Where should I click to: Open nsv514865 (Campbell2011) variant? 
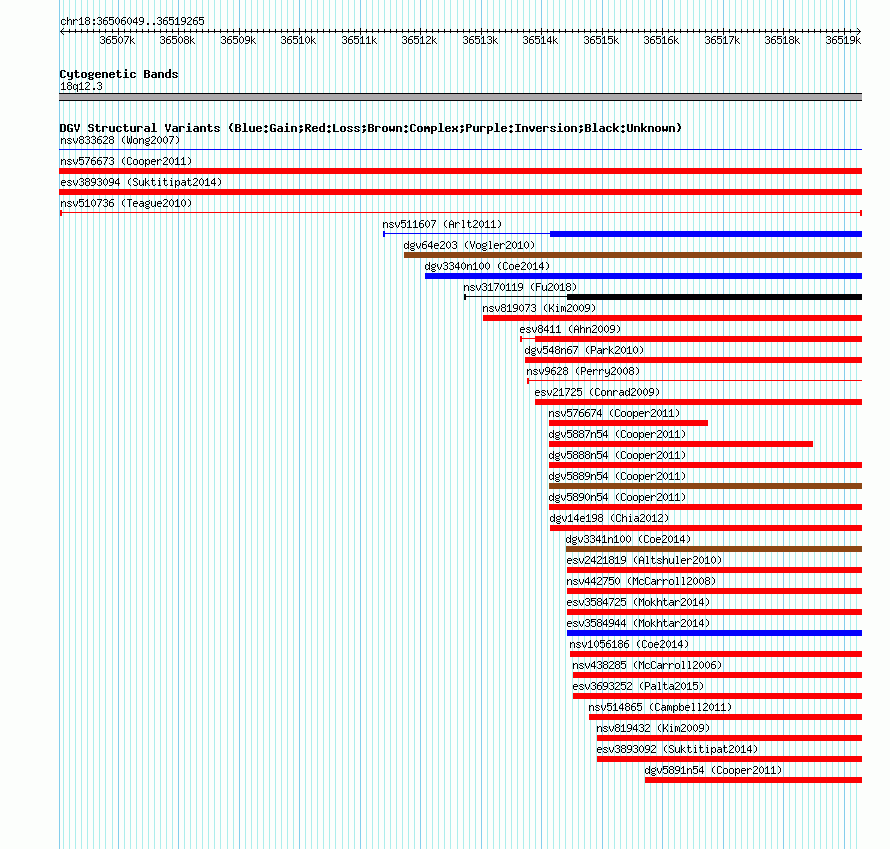[661, 707]
